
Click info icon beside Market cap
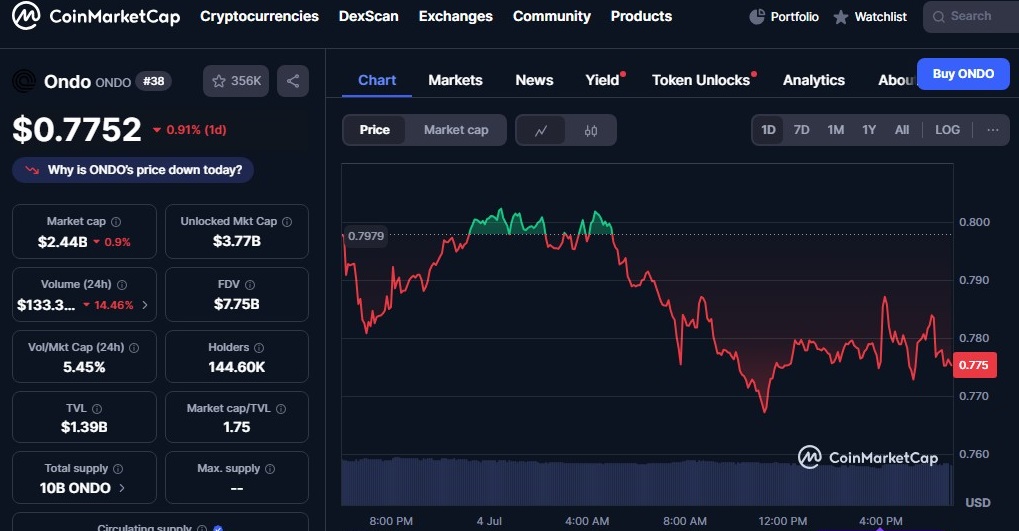coord(116,222)
